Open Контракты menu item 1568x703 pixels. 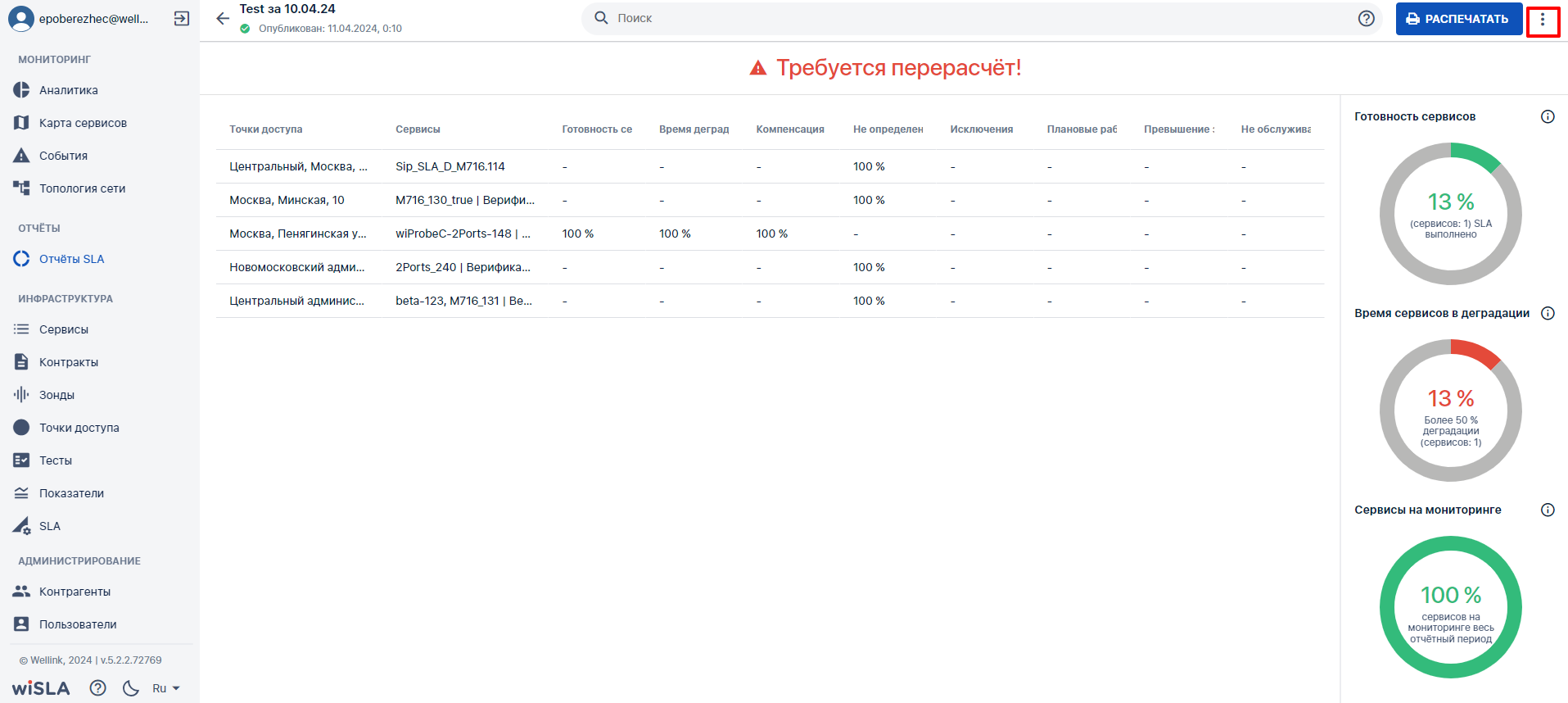[69, 362]
